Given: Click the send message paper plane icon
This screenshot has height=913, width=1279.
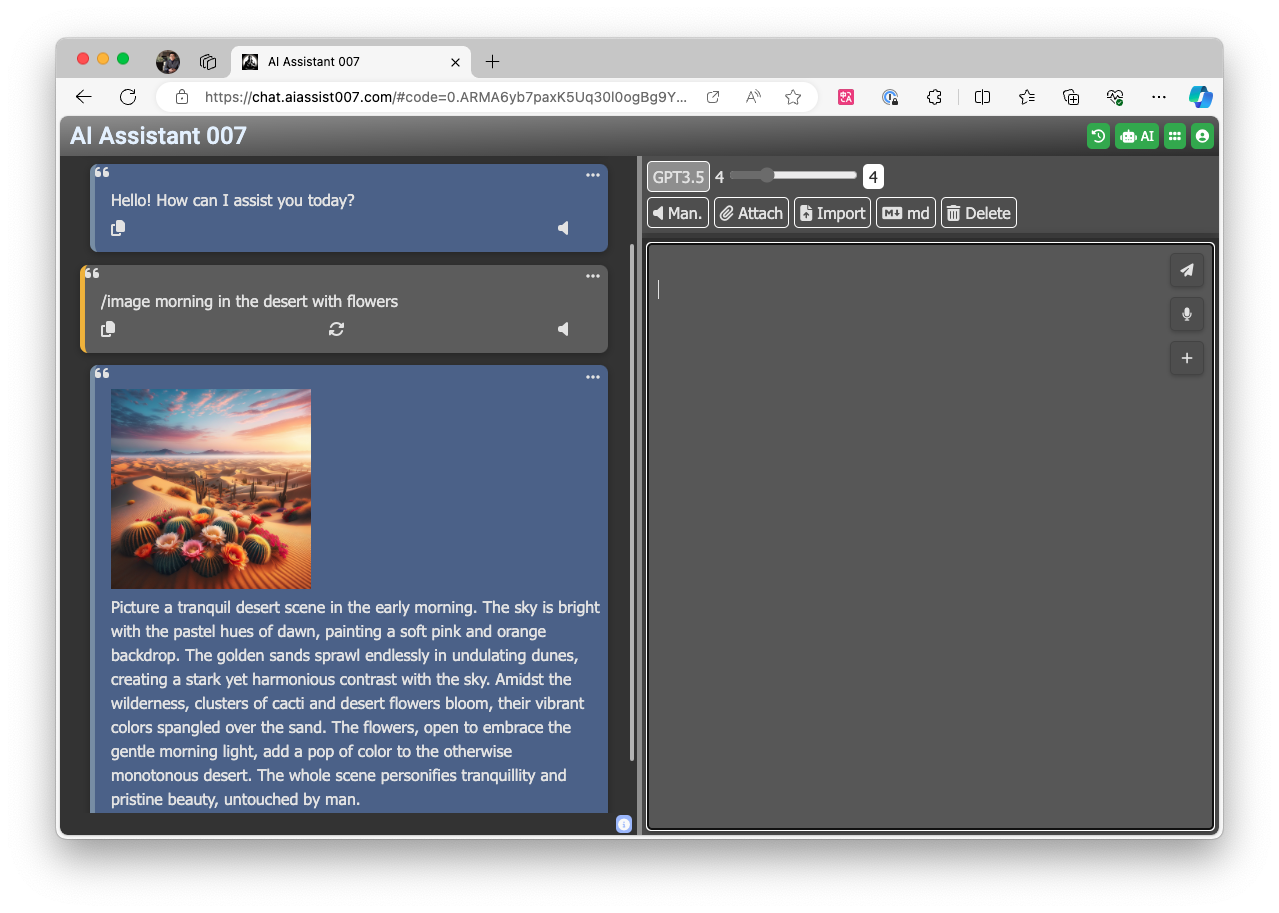Looking at the screenshot, I should click(1186, 270).
